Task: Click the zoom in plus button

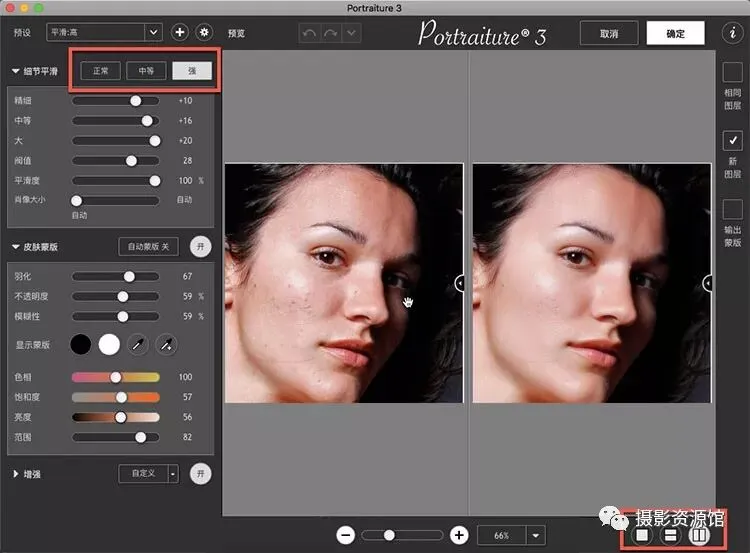Action: [x=459, y=535]
